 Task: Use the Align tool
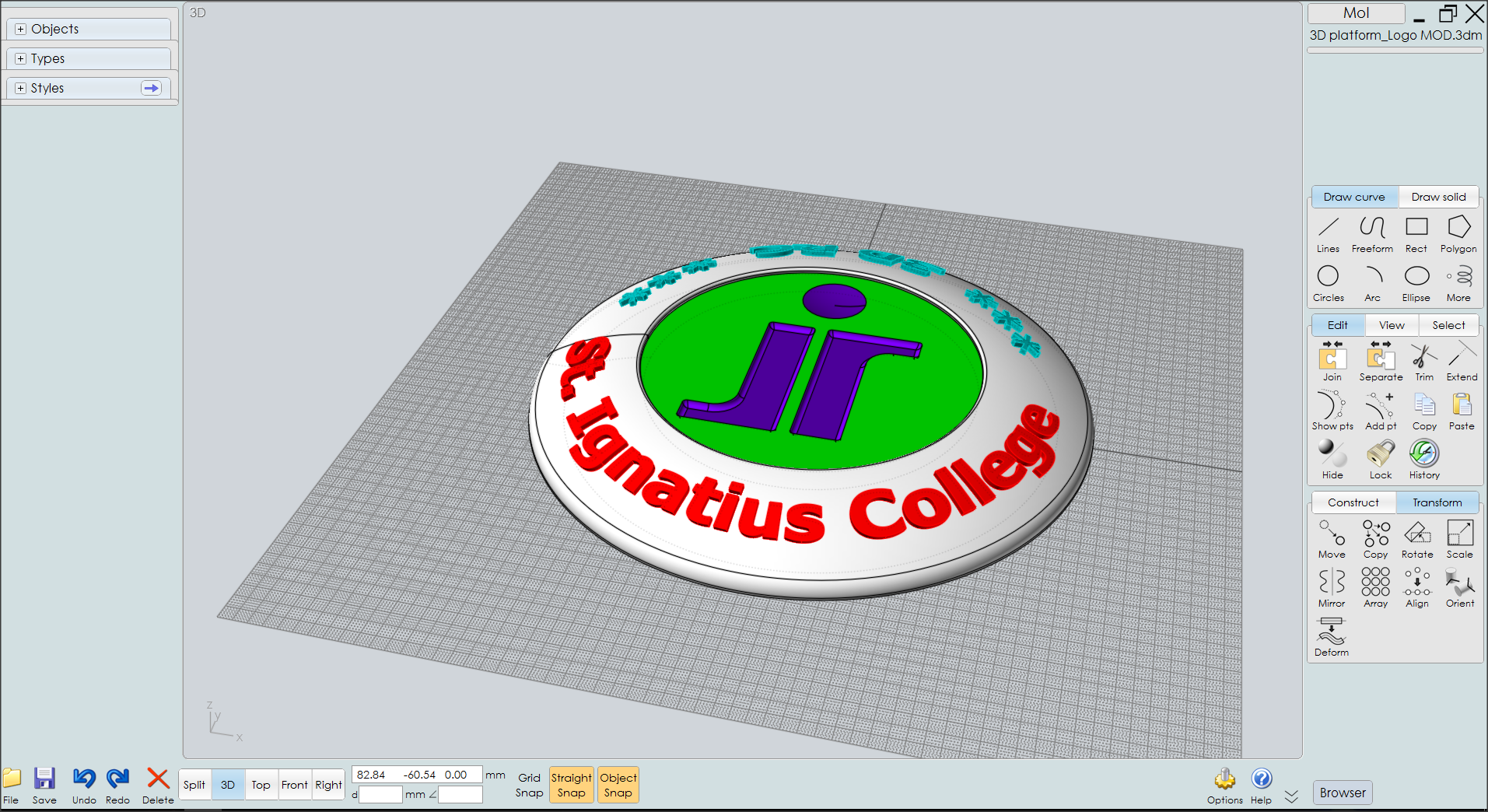(1417, 588)
